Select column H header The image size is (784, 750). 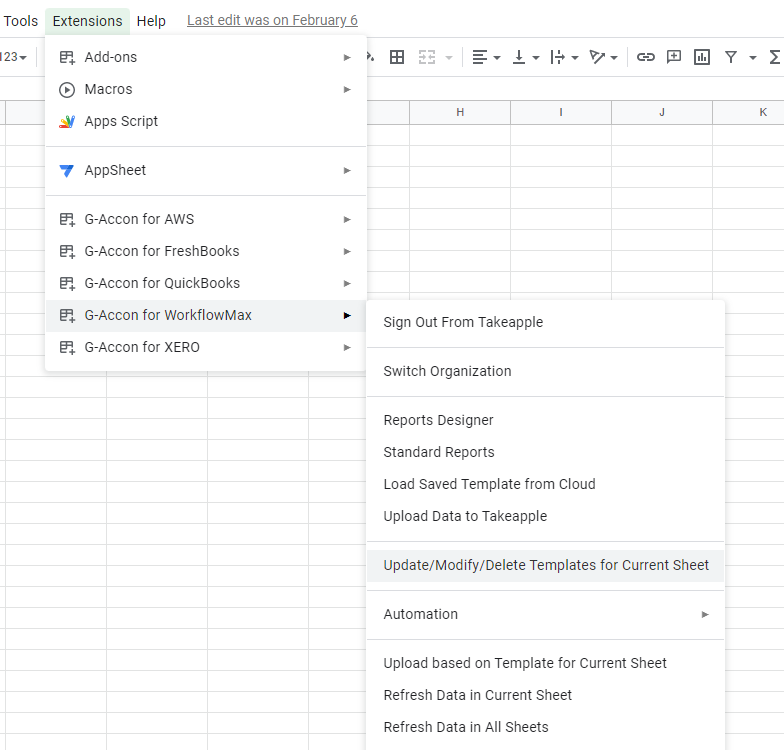point(460,112)
